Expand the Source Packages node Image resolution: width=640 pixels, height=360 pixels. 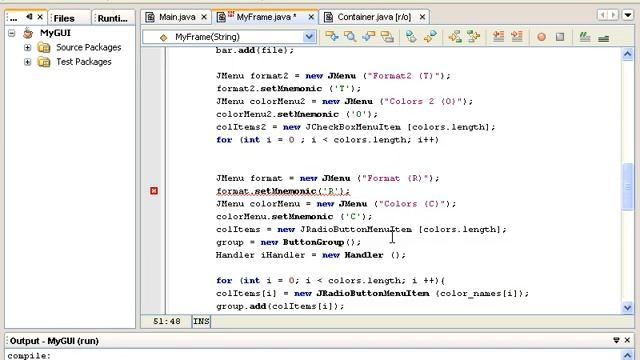[27, 47]
